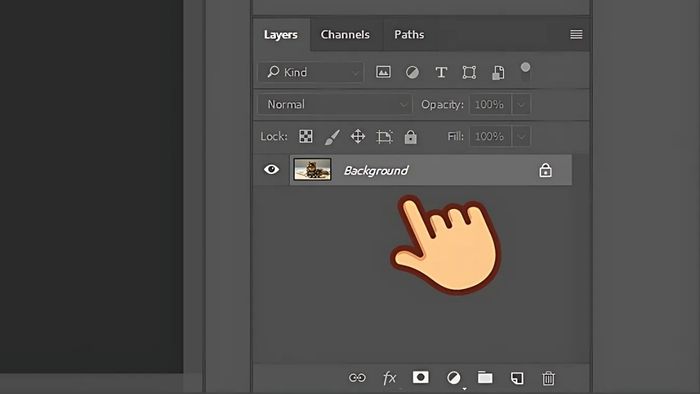This screenshot has width=700, height=394.
Task: Filter for smart objects icon
Action: coord(498,72)
